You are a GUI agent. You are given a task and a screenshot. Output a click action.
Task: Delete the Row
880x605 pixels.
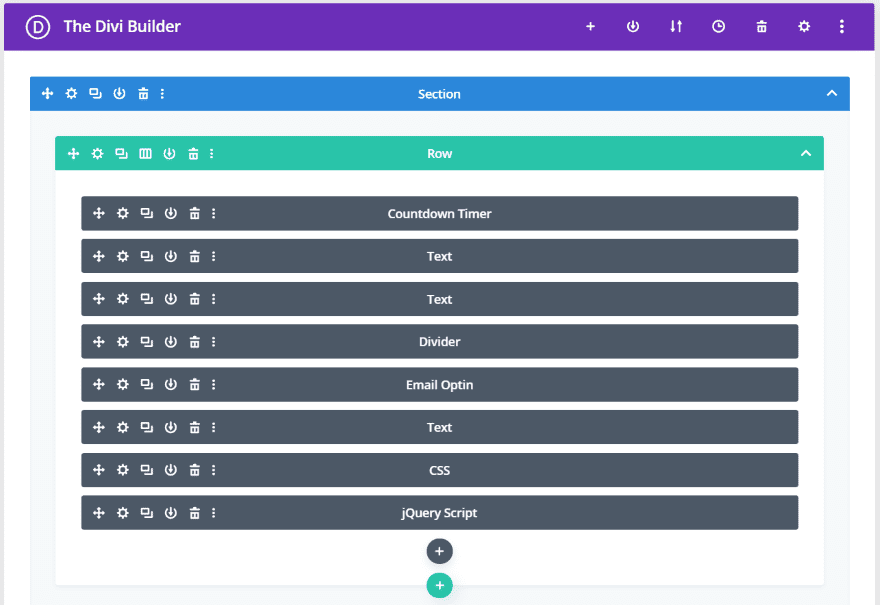pos(193,153)
